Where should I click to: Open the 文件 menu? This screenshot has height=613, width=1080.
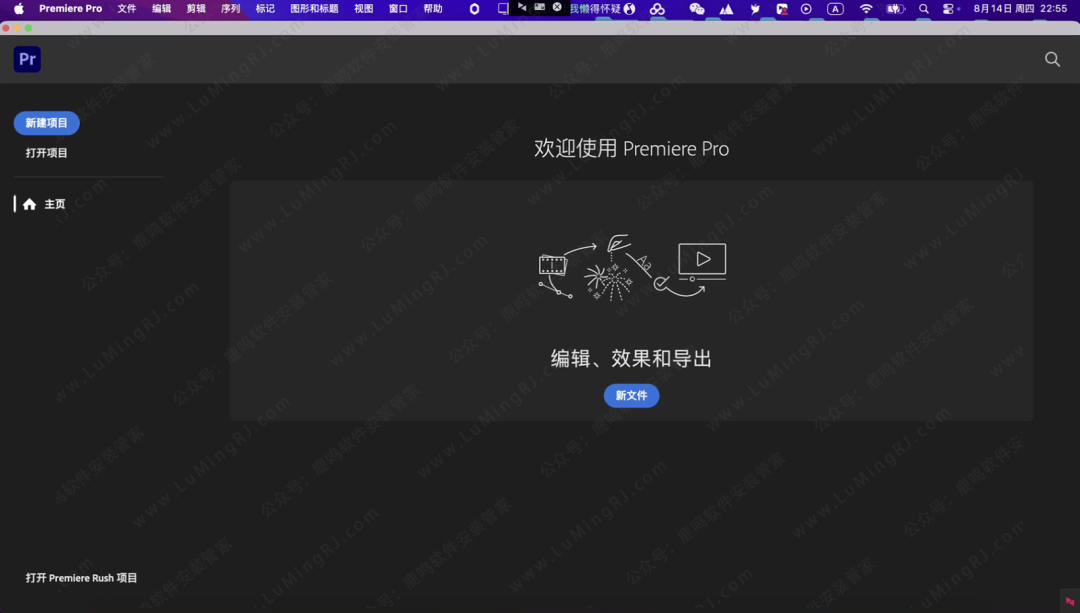coord(126,8)
